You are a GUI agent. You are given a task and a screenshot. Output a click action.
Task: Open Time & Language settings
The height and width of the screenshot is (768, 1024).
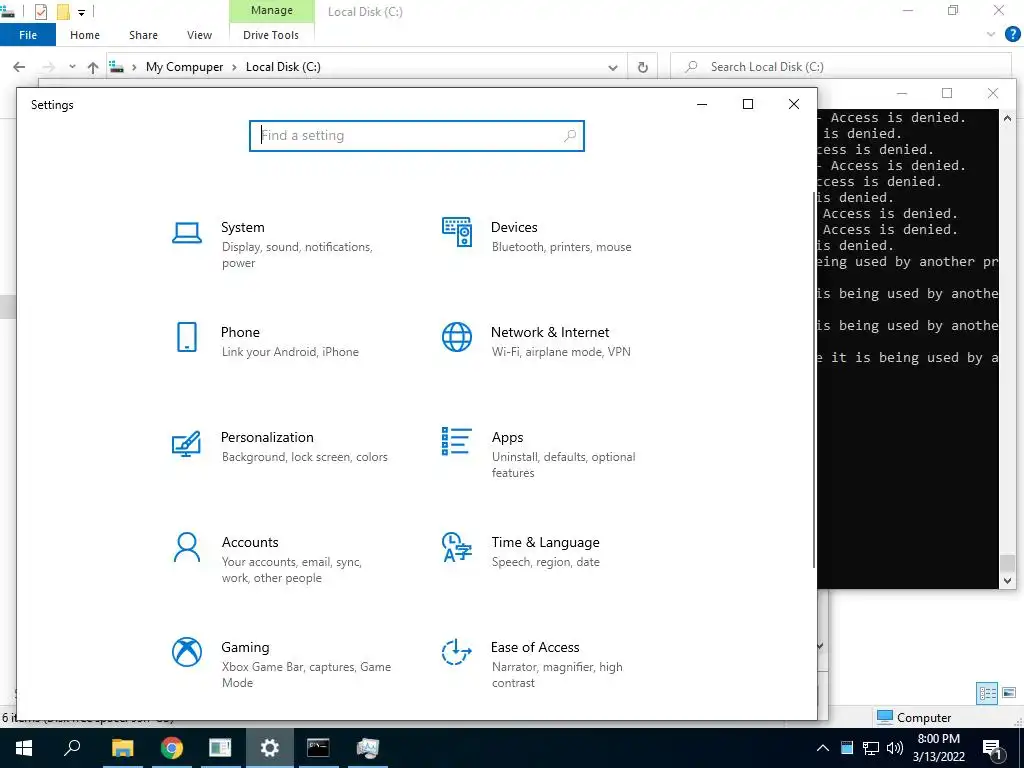pyautogui.click(x=545, y=543)
